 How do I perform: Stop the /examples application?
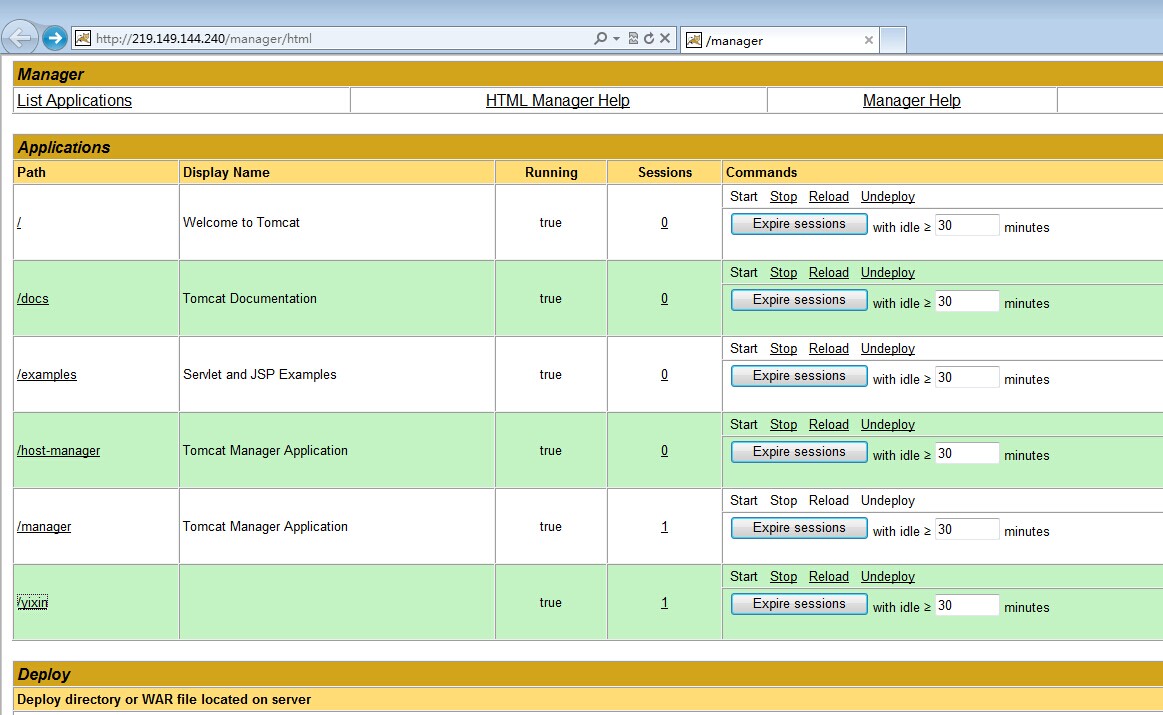click(783, 349)
